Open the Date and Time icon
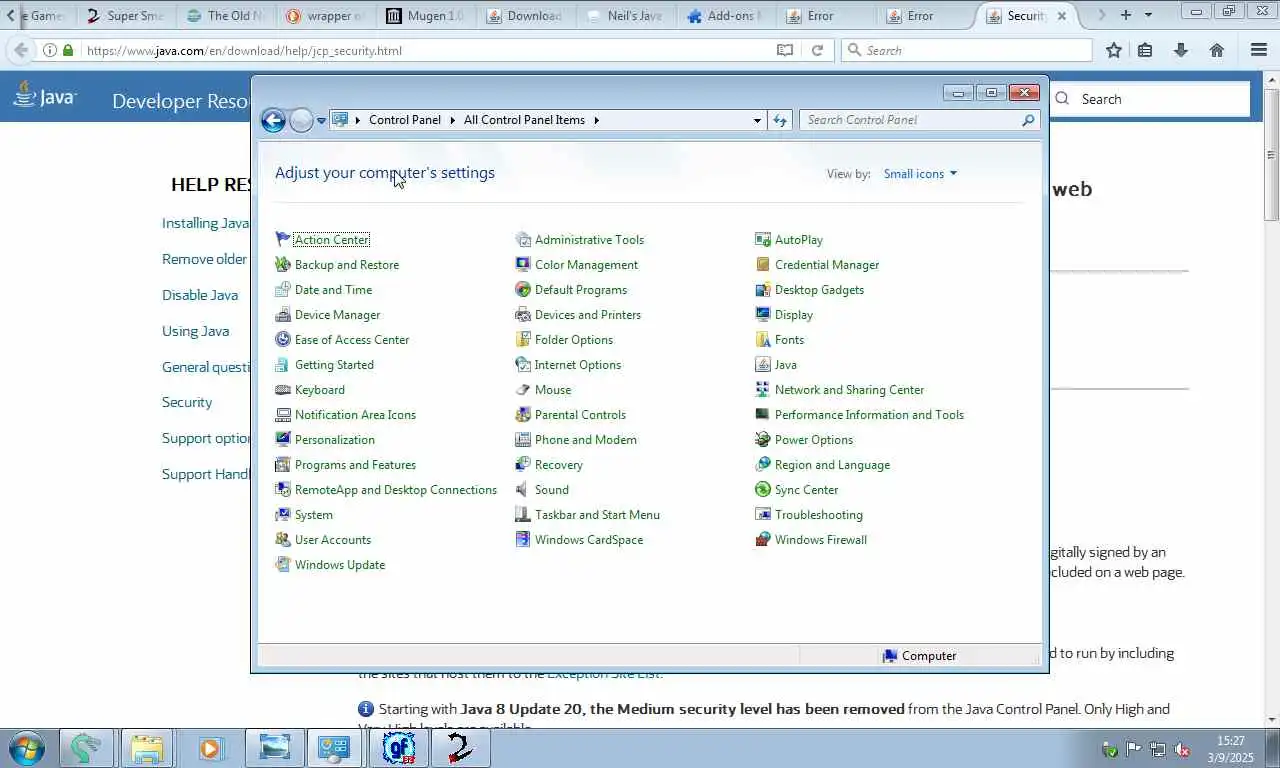The width and height of the screenshot is (1280, 768). (283, 290)
